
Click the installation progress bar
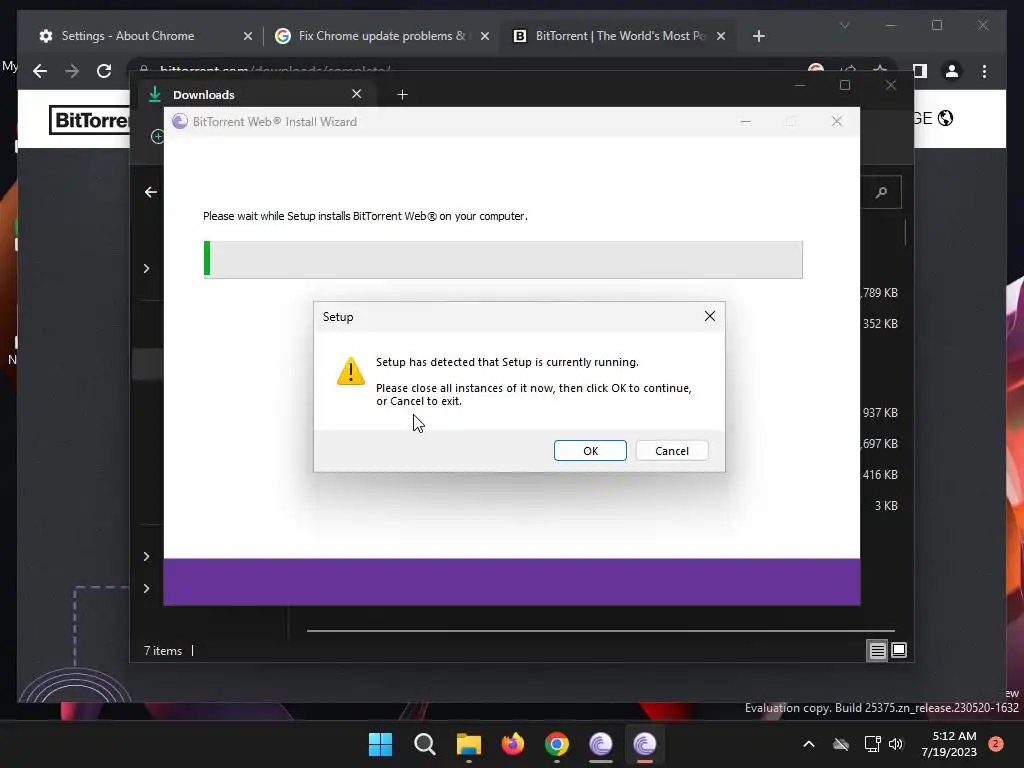tap(503, 259)
